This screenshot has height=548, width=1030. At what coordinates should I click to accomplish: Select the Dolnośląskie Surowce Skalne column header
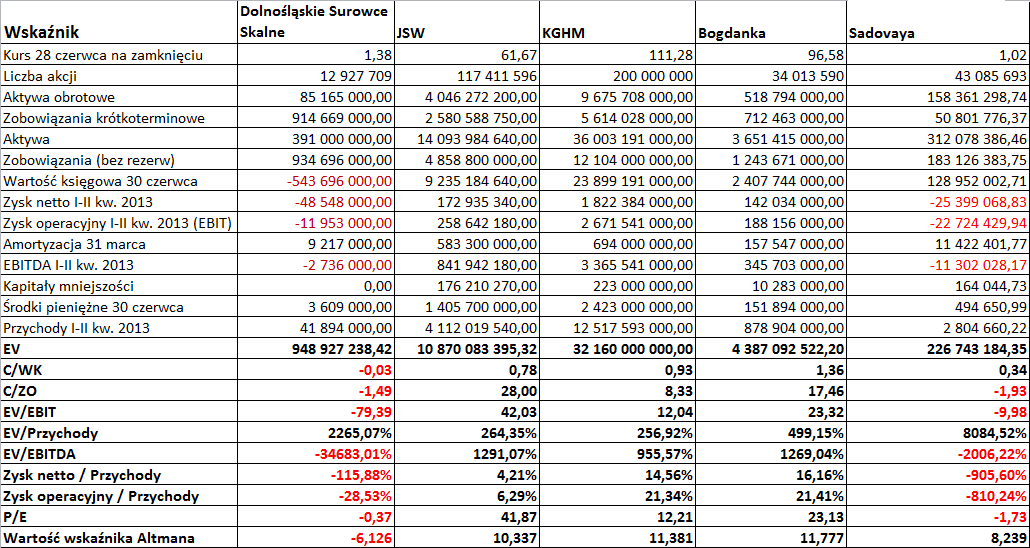click(314, 23)
